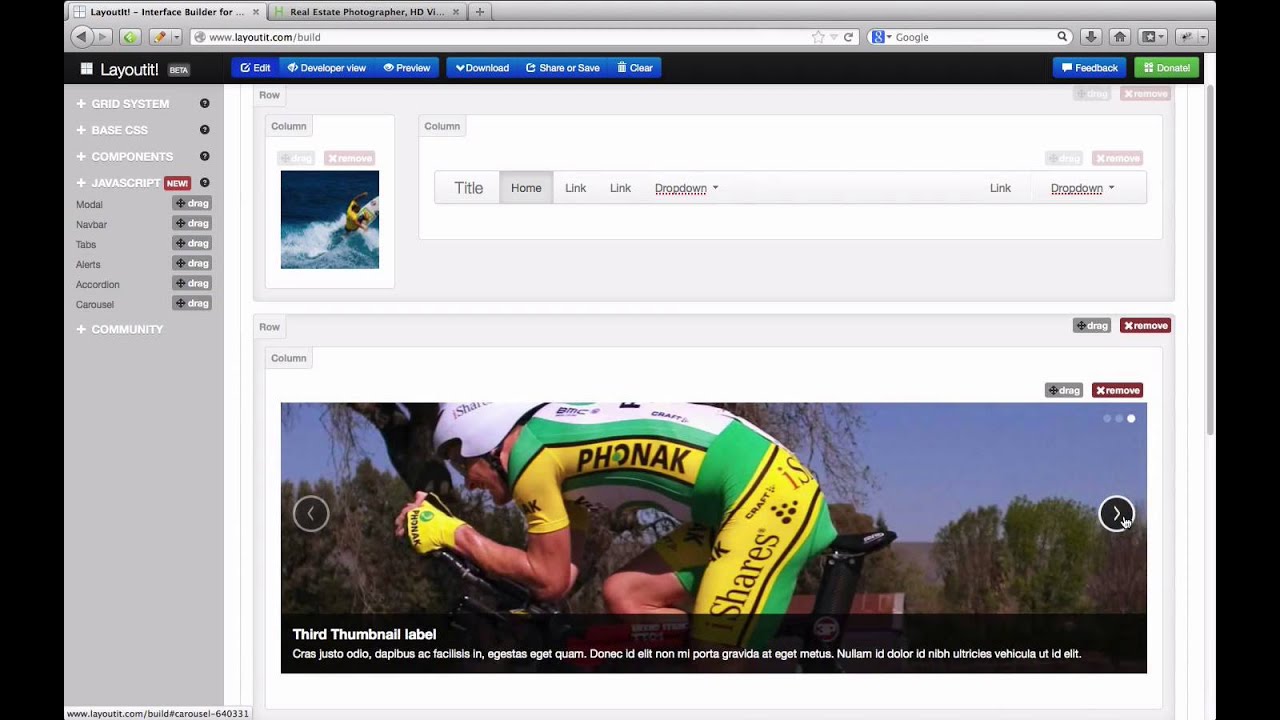
Task: Click drag handle for Alerts
Action: coord(192,264)
